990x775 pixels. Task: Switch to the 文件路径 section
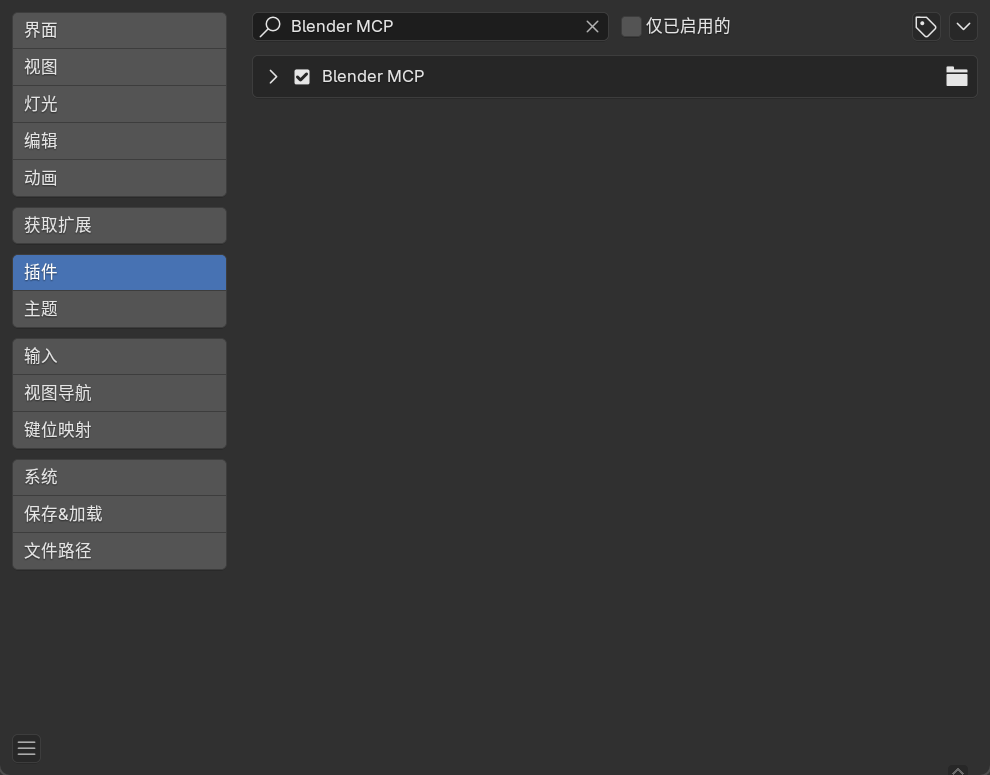point(119,551)
